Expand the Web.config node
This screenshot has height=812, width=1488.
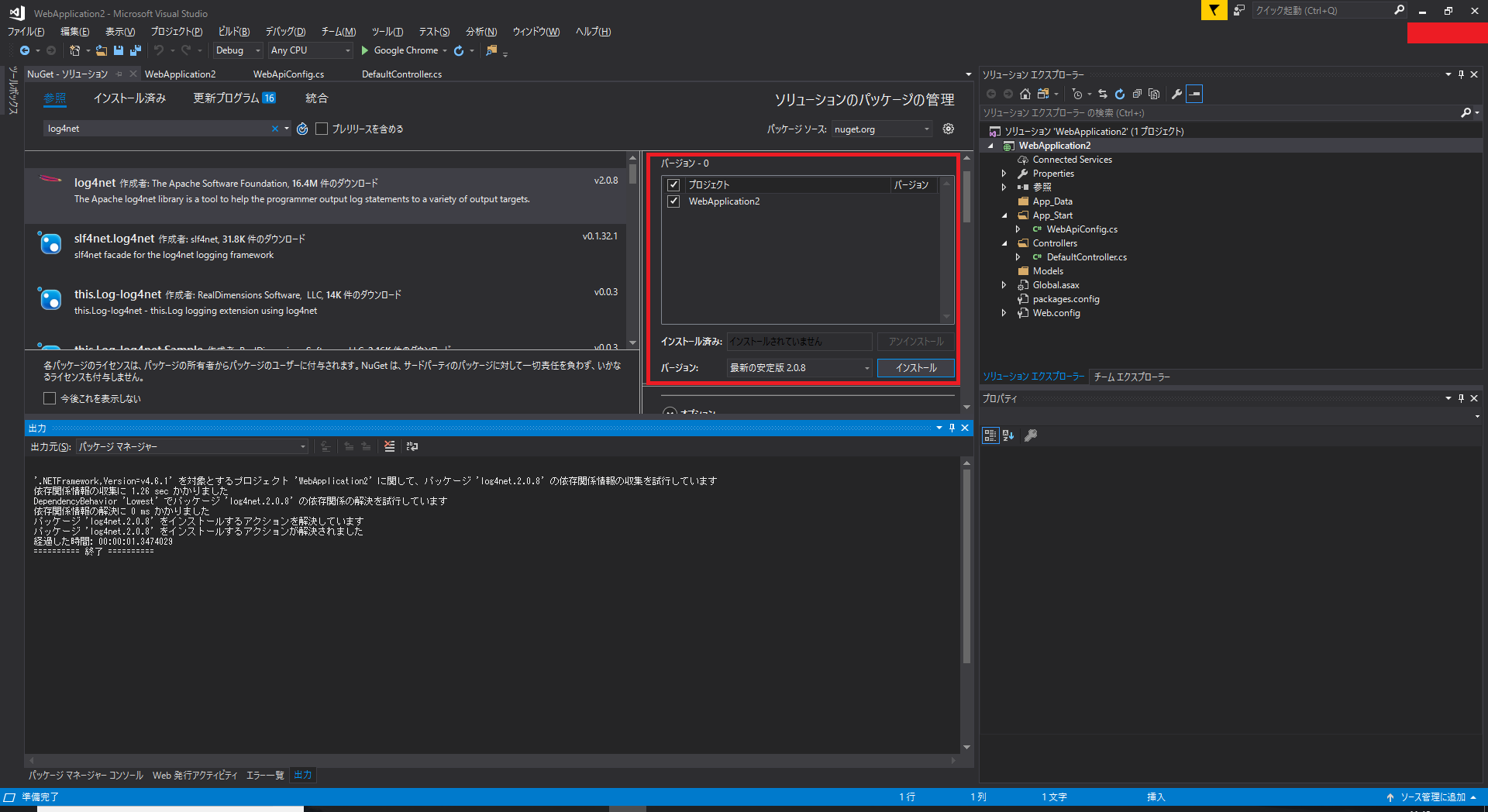click(1004, 313)
